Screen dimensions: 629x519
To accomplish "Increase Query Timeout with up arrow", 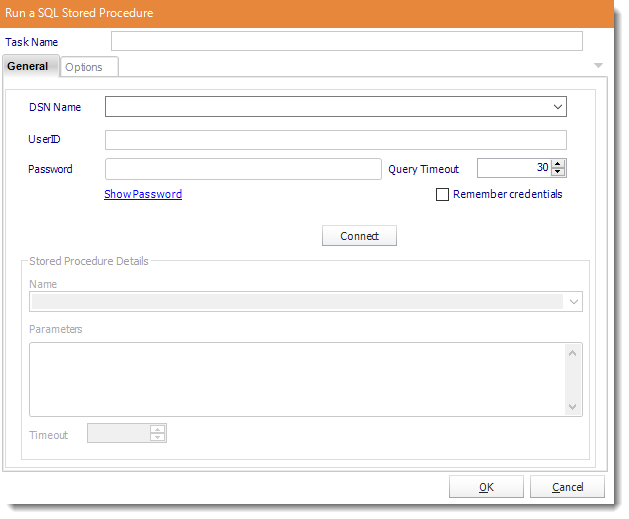I will click(558, 164).
